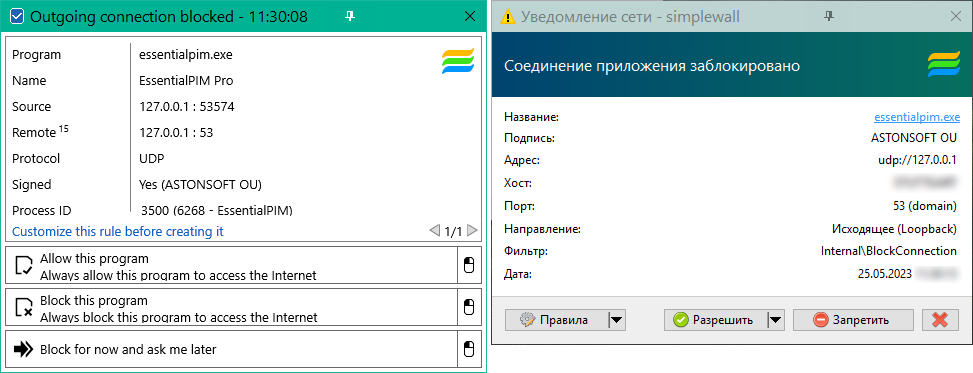
Task: Toggle checkbox in Outgoing connection blocked title bar
Action: 17,17
